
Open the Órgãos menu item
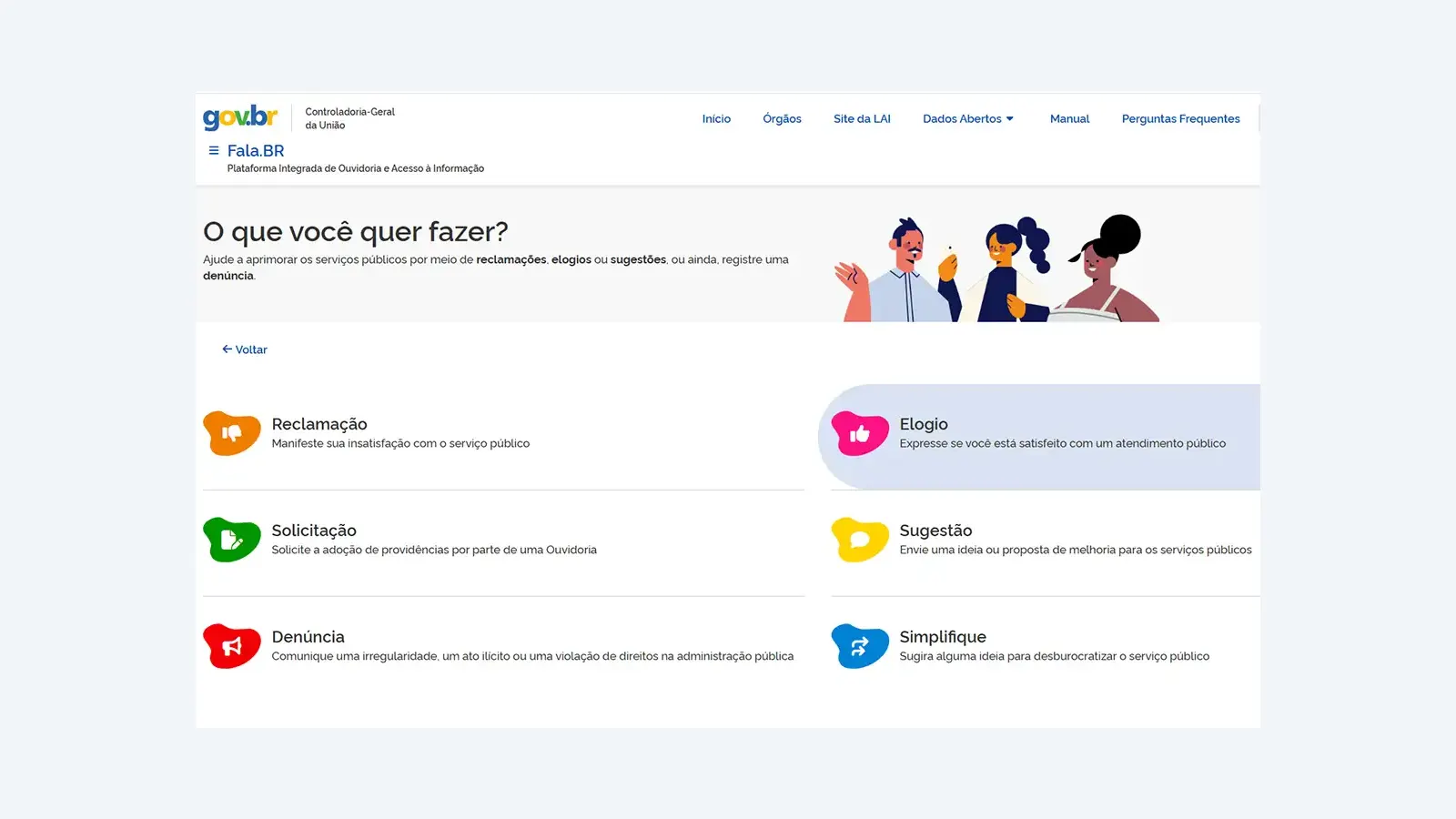(782, 119)
